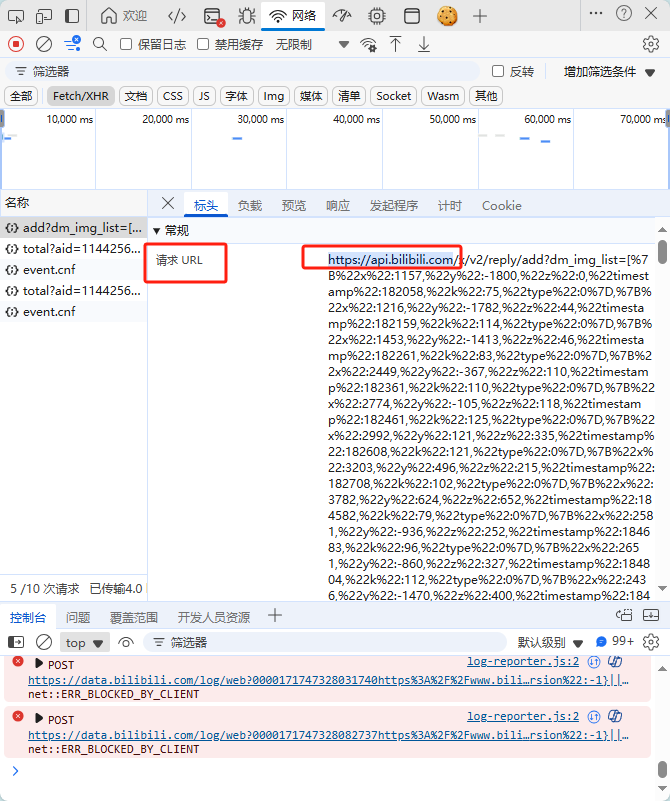Viewport: 670px width, 801px height.
Task: Open the Performance gauge tool
Action: click(x=342, y=16)
